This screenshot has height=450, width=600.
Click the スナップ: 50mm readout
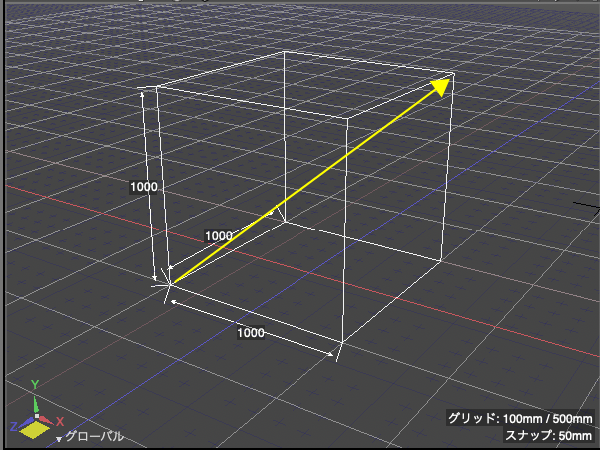(x=548, y=435)
